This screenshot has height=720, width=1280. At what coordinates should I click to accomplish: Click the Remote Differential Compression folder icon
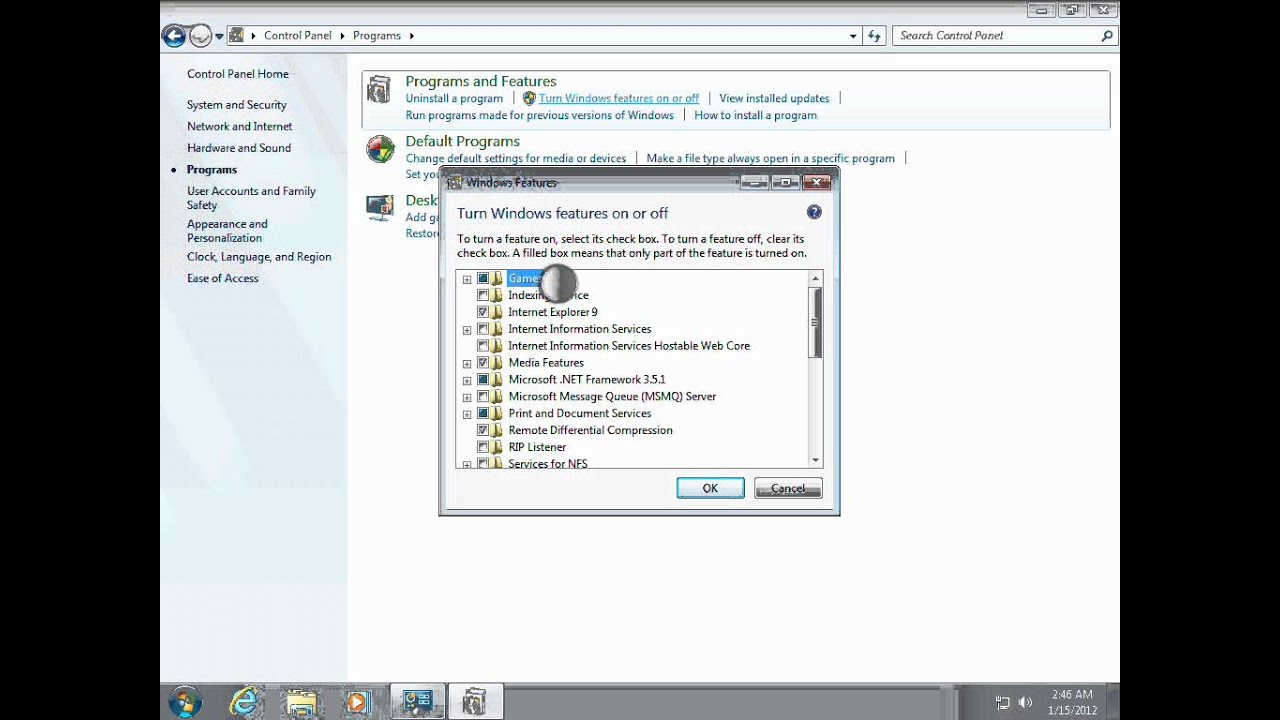click(497, 430)
